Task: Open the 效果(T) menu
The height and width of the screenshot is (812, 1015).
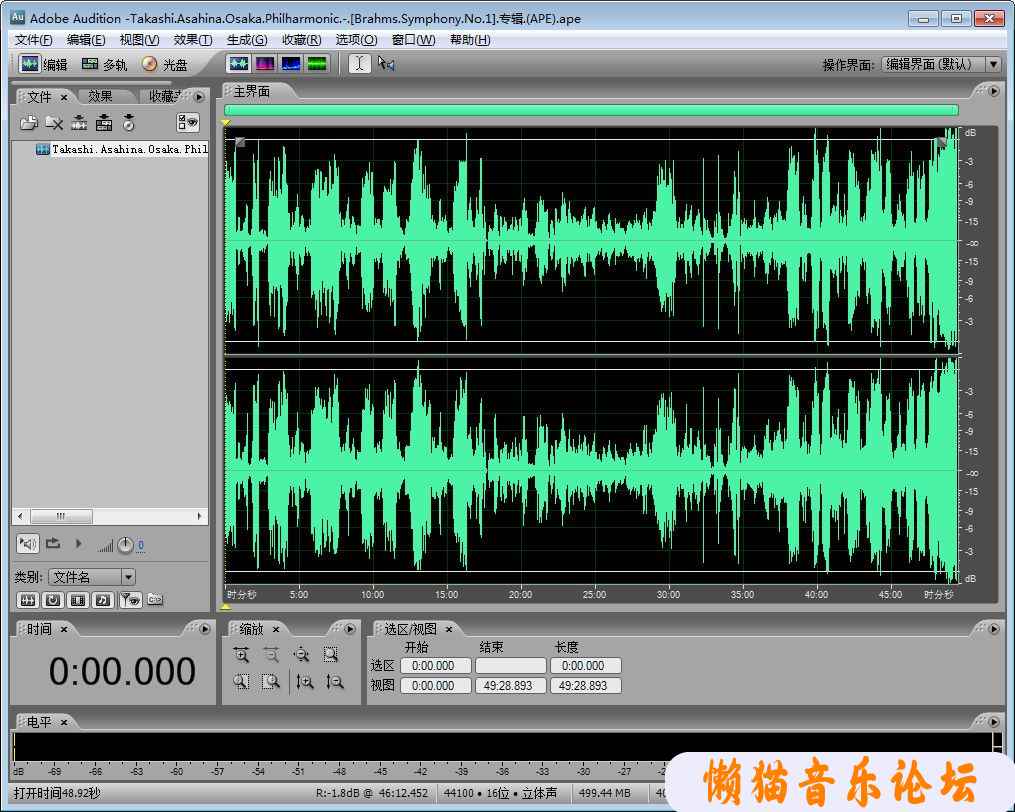Action: click(x=192, y=39)
